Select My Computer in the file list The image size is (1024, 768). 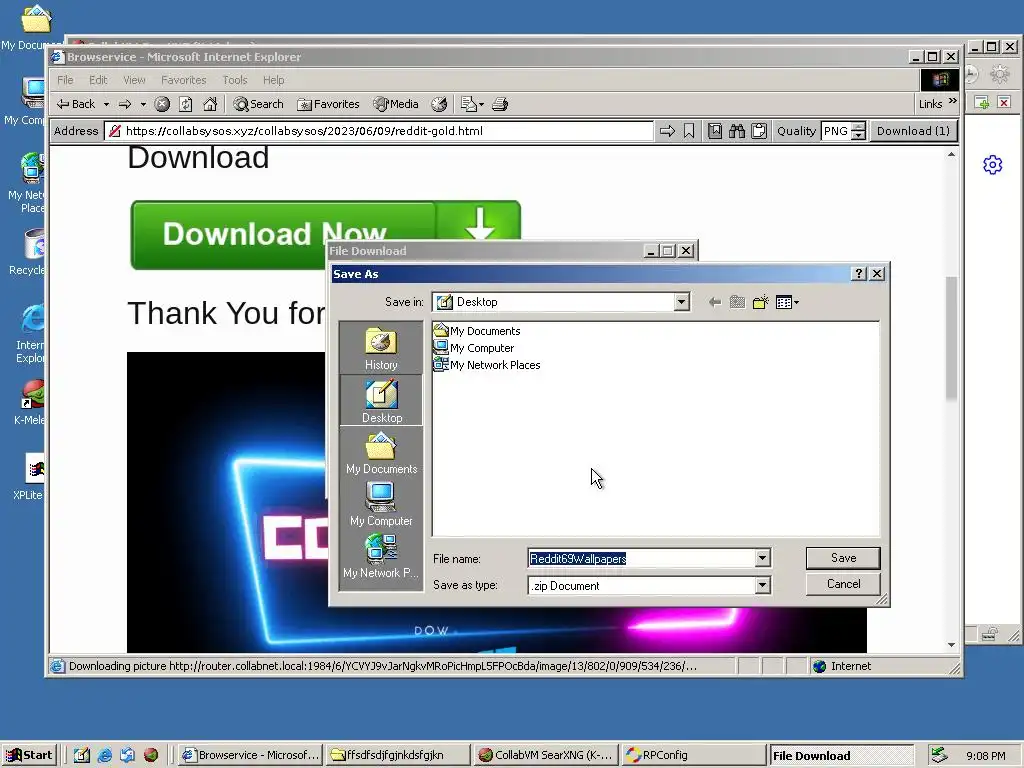coord(474,348)
